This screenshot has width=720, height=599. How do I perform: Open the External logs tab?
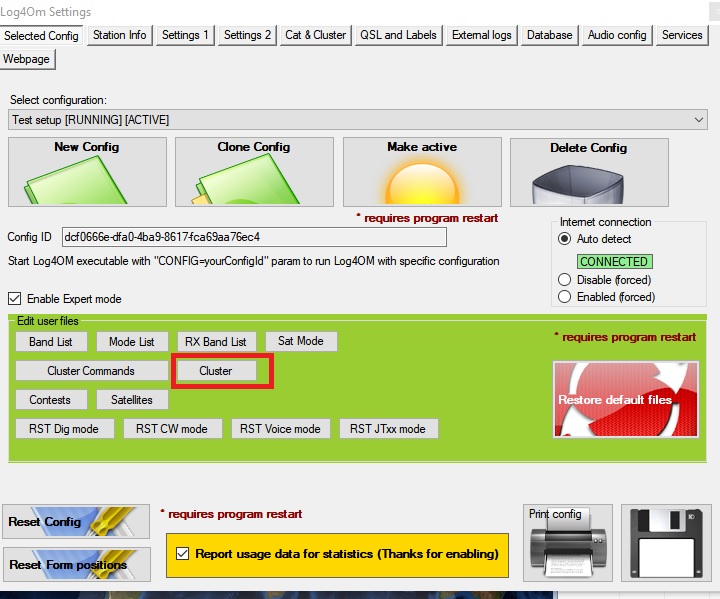click(x=482, y=35)
